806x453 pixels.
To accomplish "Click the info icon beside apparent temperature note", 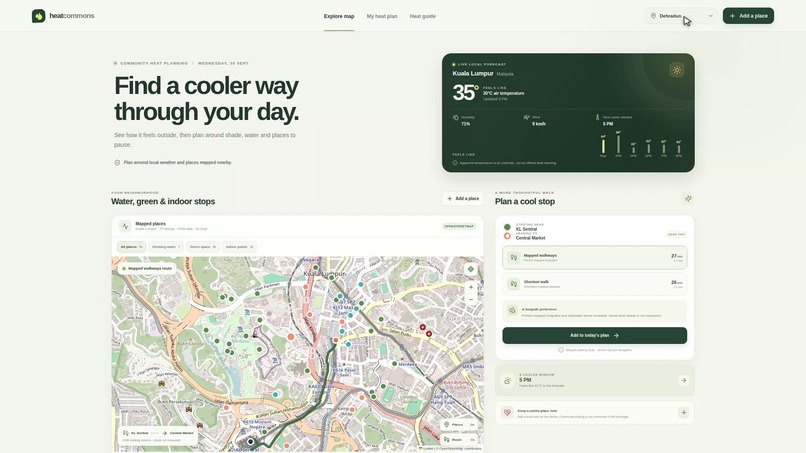I will point(455,163).
